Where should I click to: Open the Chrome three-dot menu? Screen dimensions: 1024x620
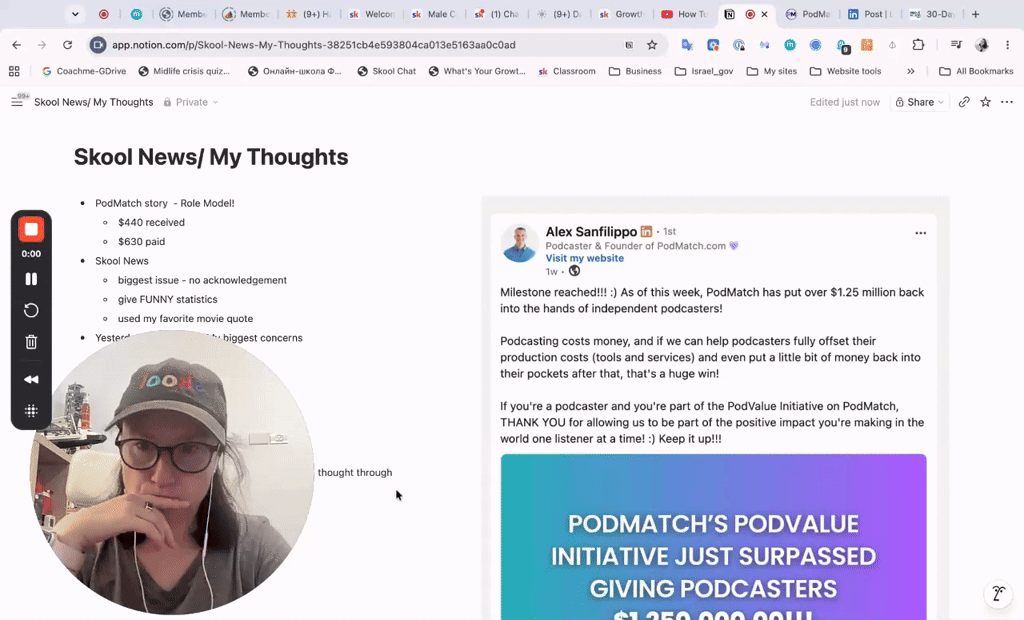coord(1008,45)
